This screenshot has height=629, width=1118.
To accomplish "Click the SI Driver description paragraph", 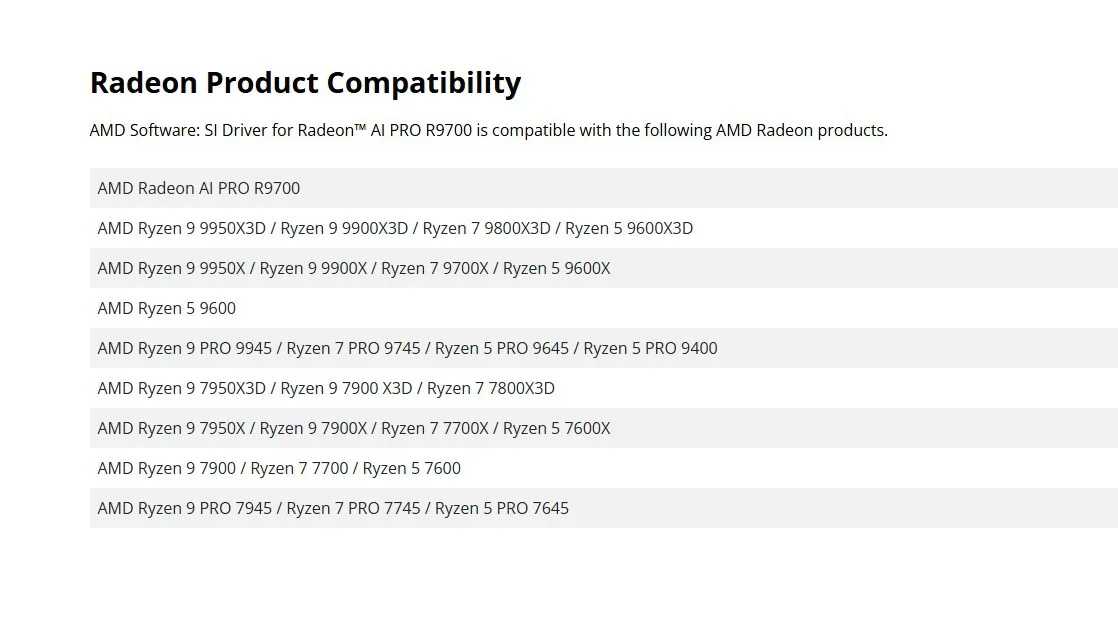I will 488,131.
